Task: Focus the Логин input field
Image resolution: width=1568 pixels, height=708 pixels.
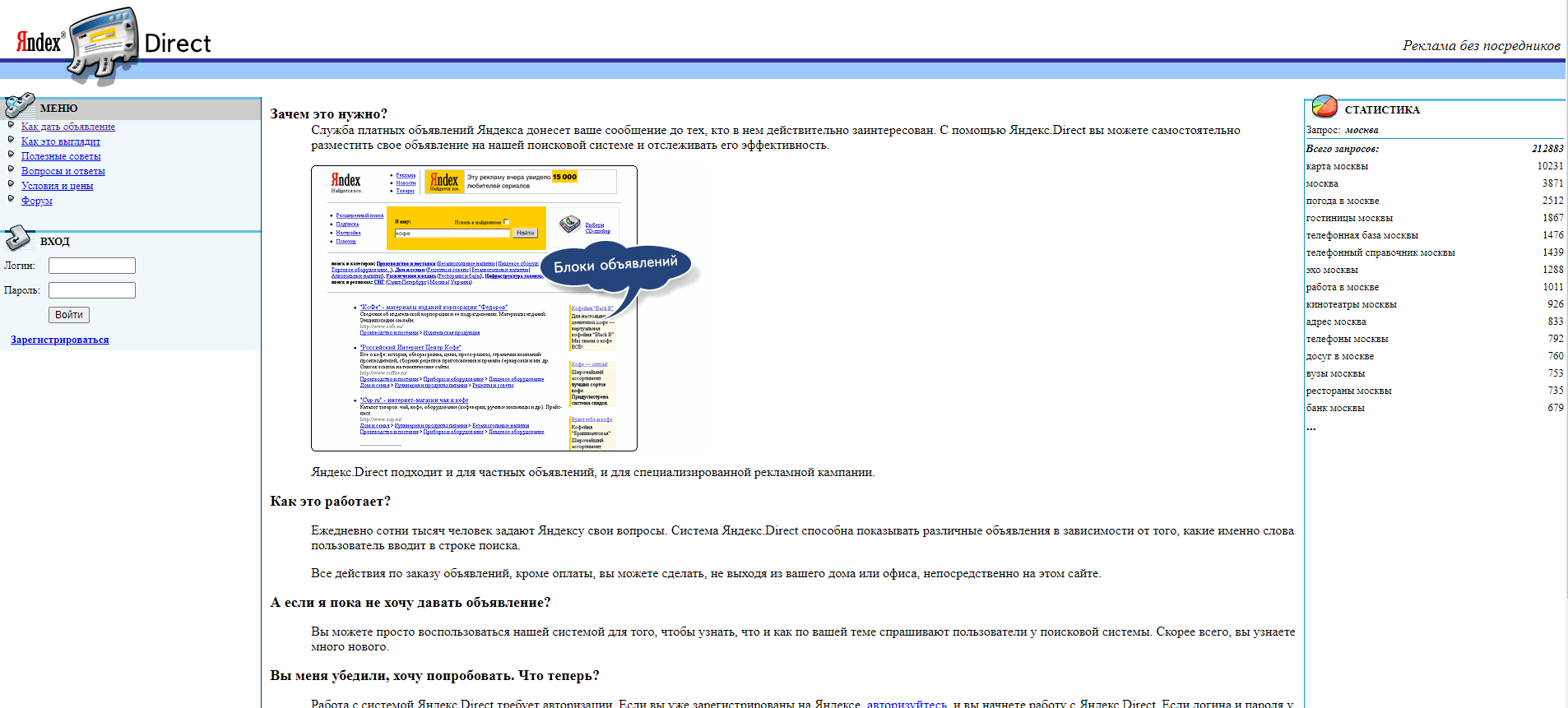Action: (x=91, y=266)
